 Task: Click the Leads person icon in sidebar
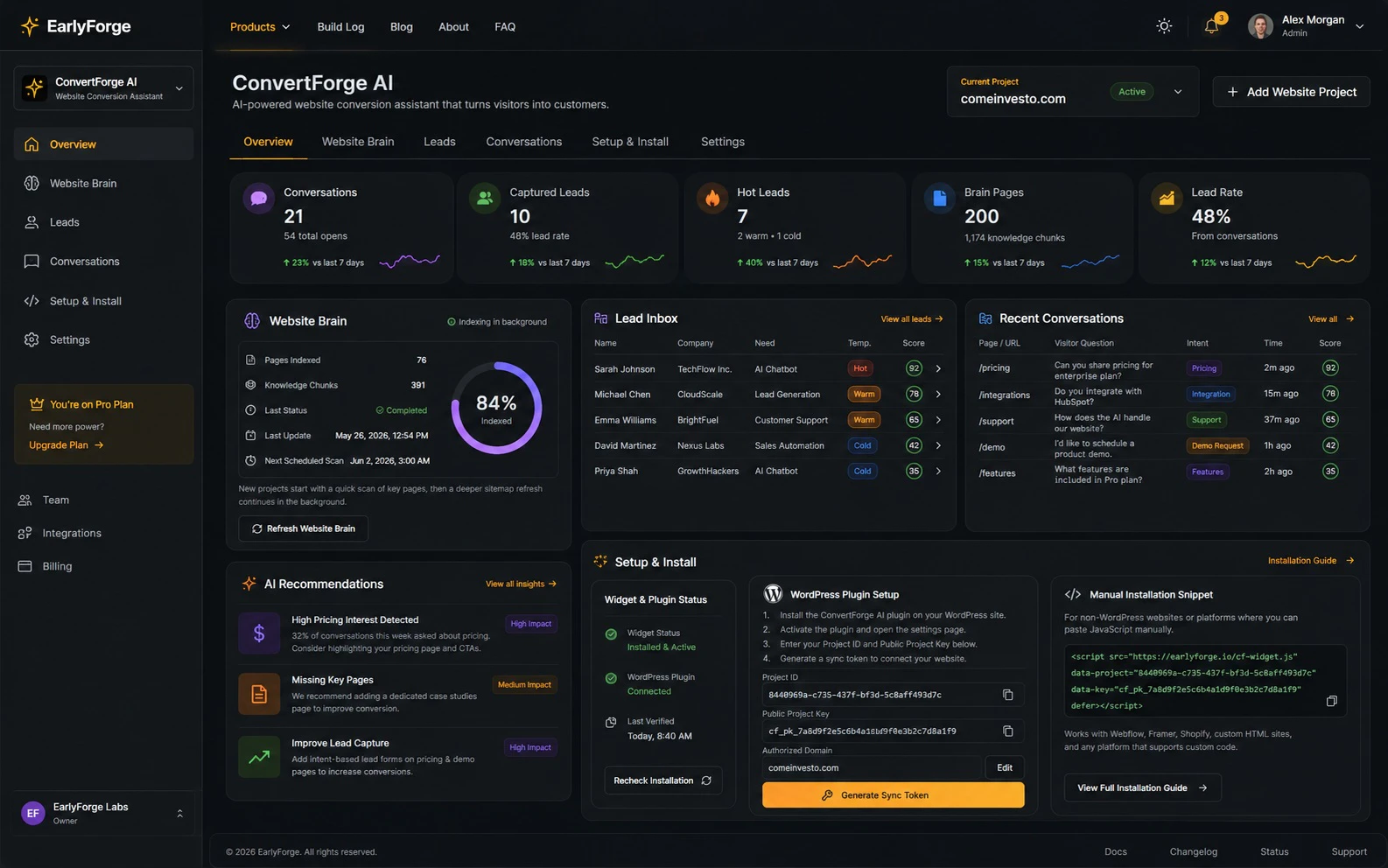point(32,222)
